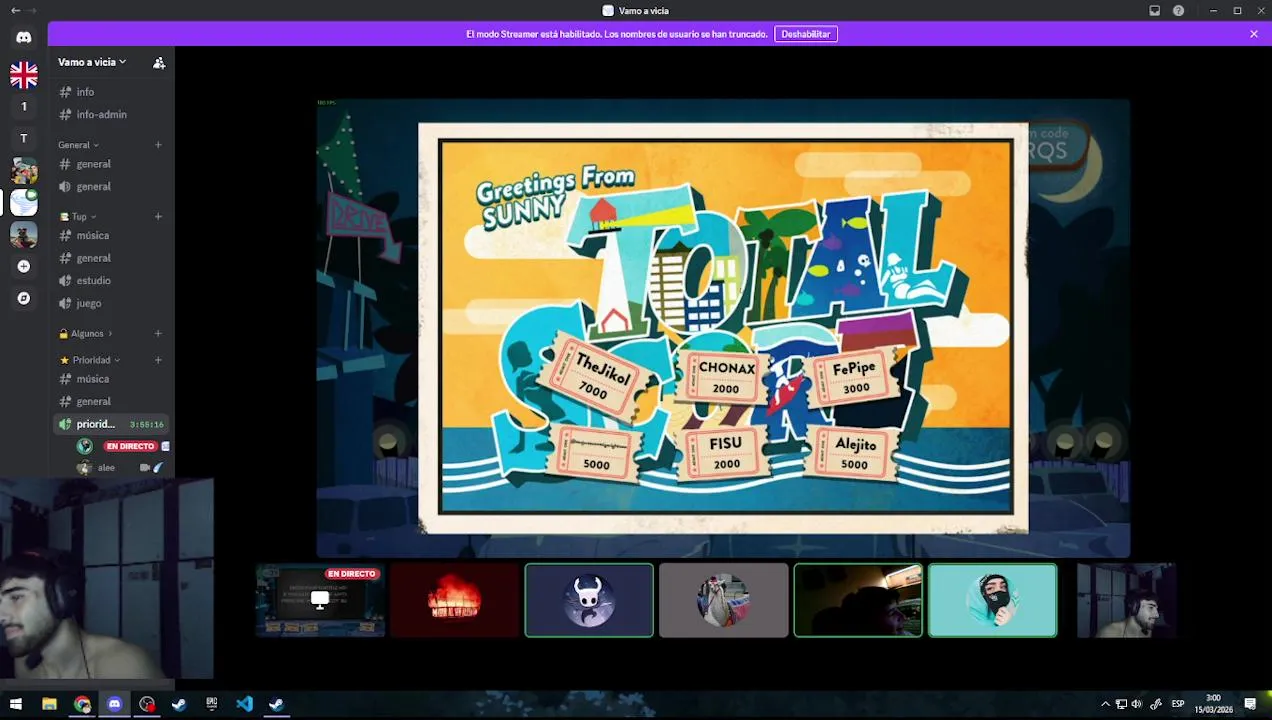
Task: Open Discord from the taskbar
Action: coord(114,704)
